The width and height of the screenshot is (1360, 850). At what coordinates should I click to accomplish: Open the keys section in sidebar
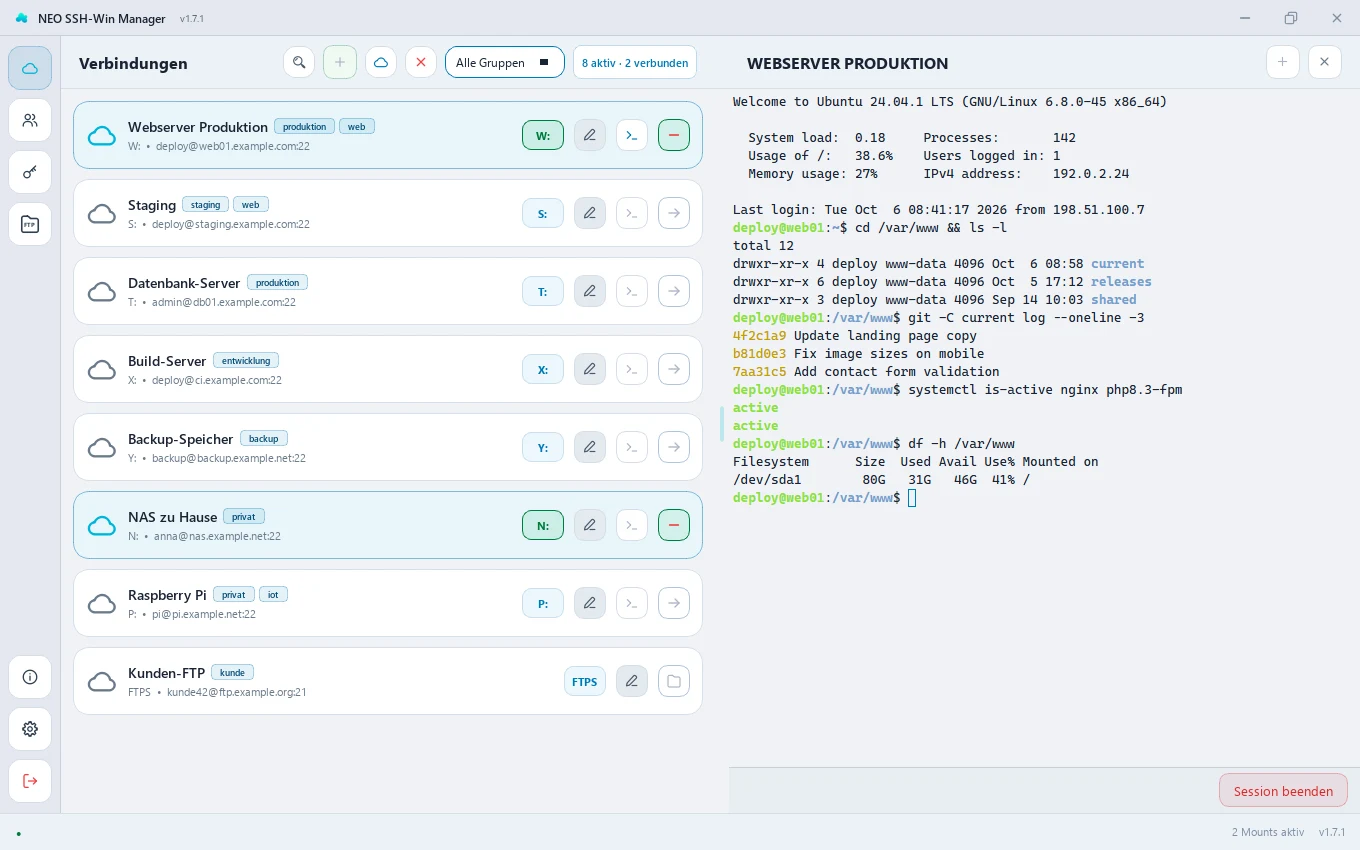(30, 172)
